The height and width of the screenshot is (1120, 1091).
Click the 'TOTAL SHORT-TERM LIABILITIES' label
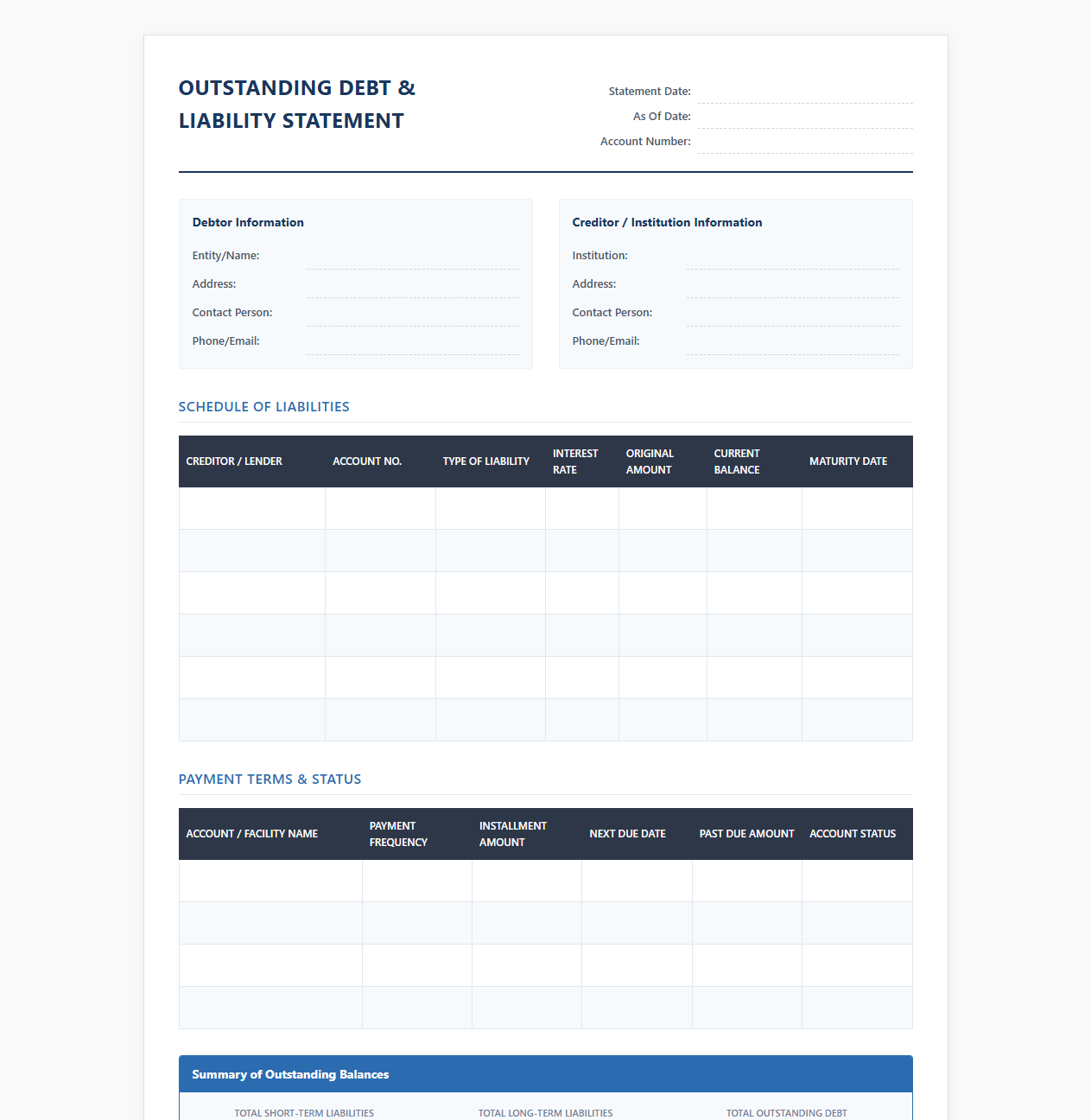tap(304, 1113)
